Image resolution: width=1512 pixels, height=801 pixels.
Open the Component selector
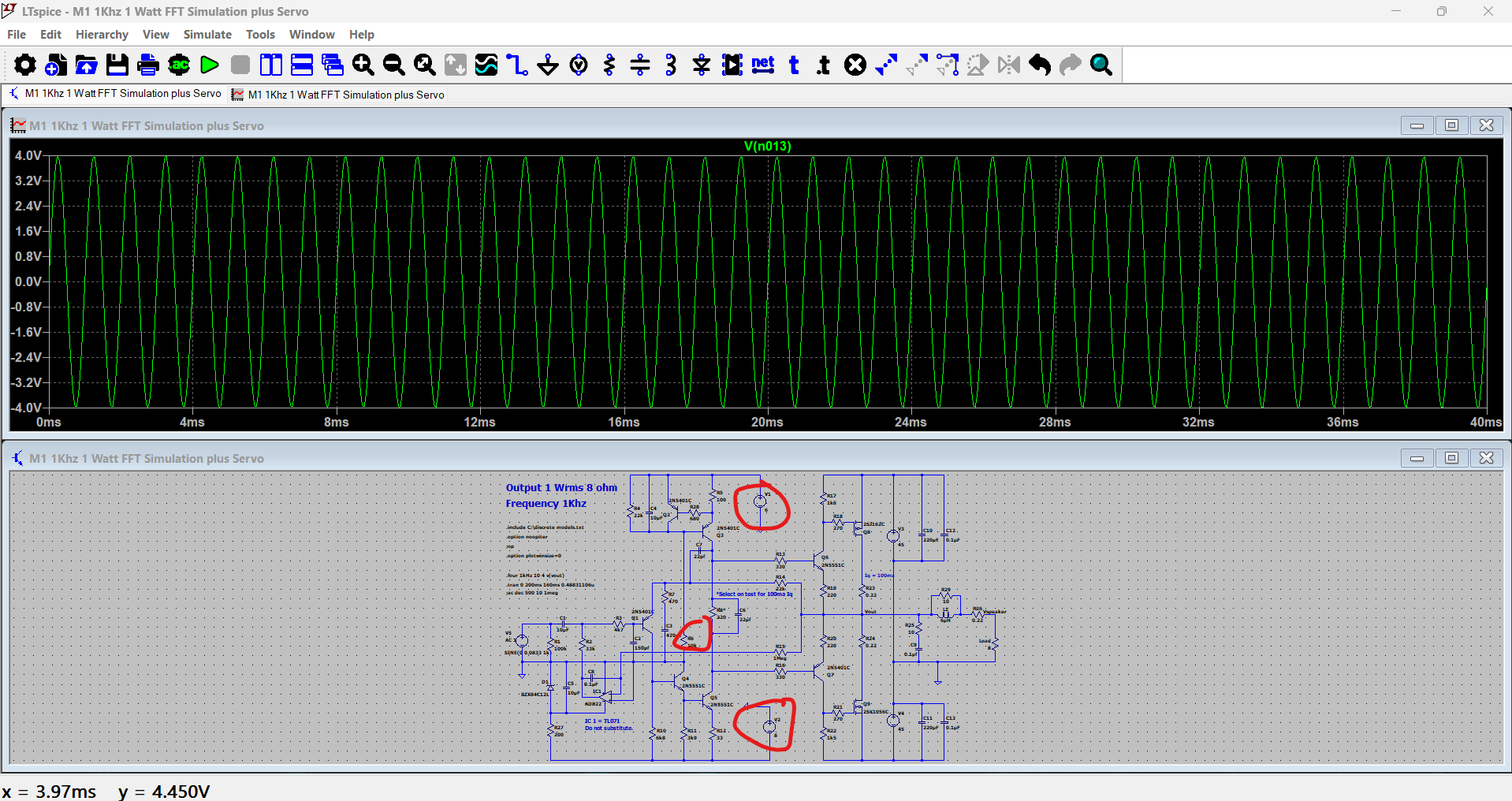tap(732, 65)
